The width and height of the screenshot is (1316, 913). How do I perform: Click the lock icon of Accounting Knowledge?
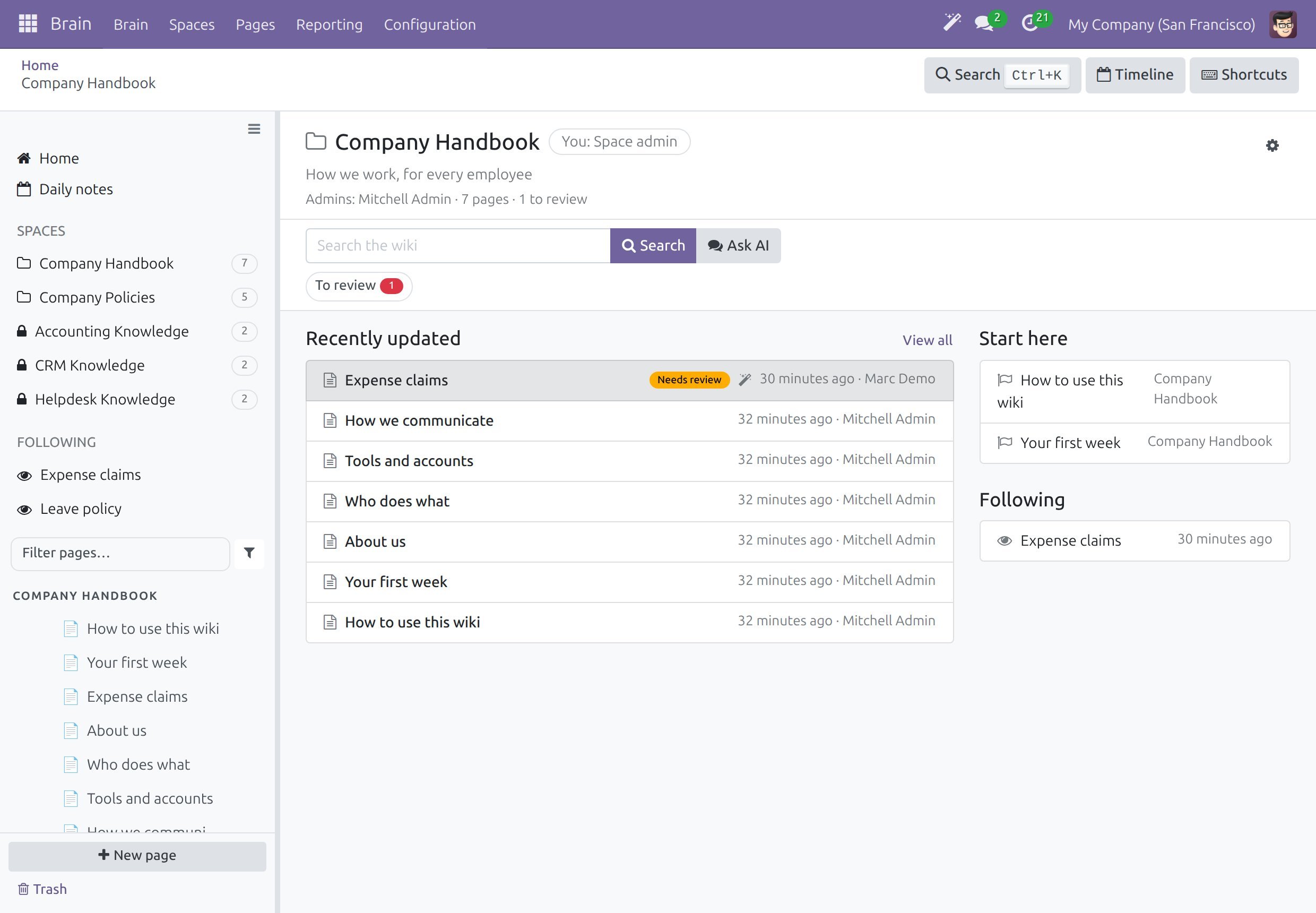(22, 331)
